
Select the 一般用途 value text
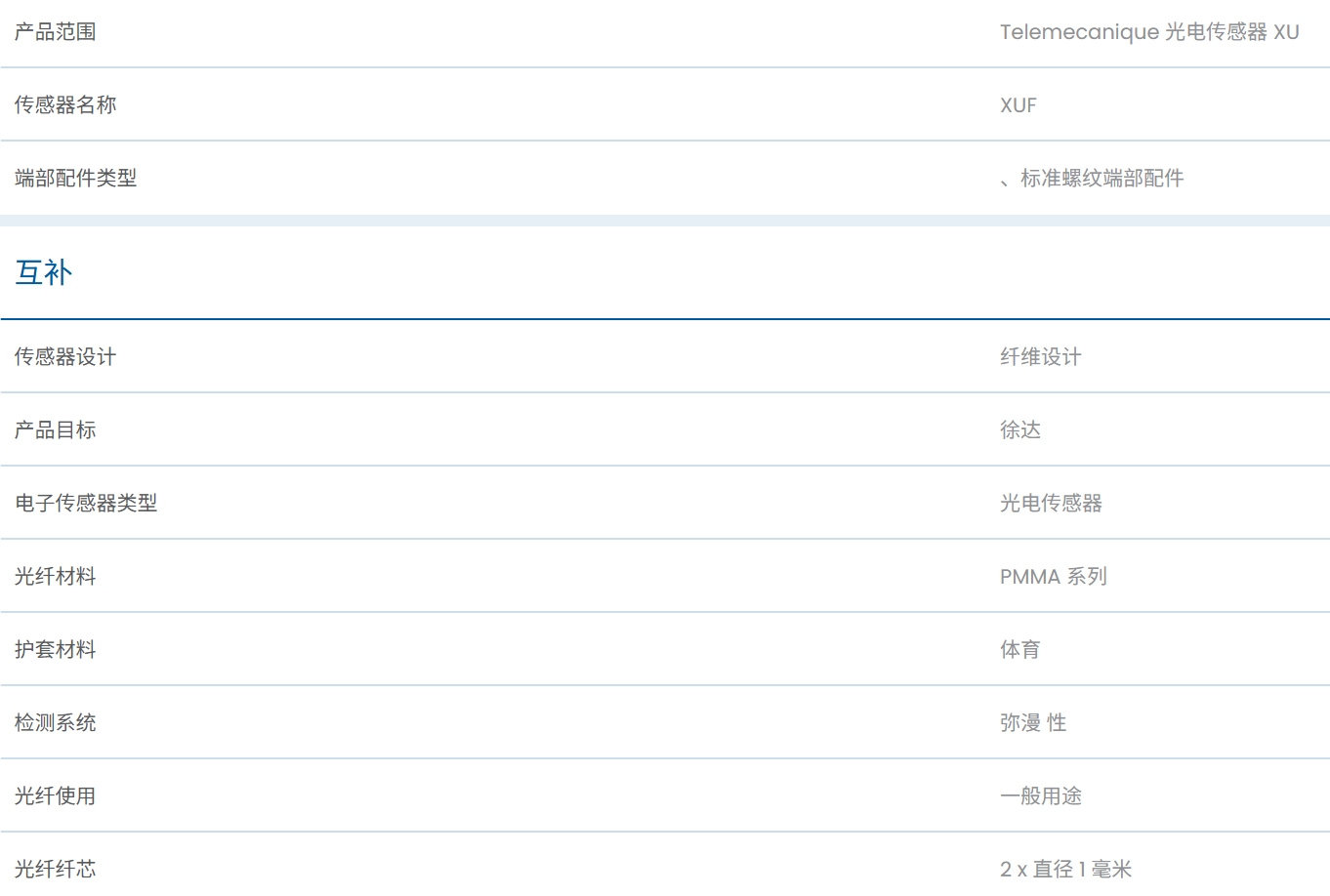1041,796
